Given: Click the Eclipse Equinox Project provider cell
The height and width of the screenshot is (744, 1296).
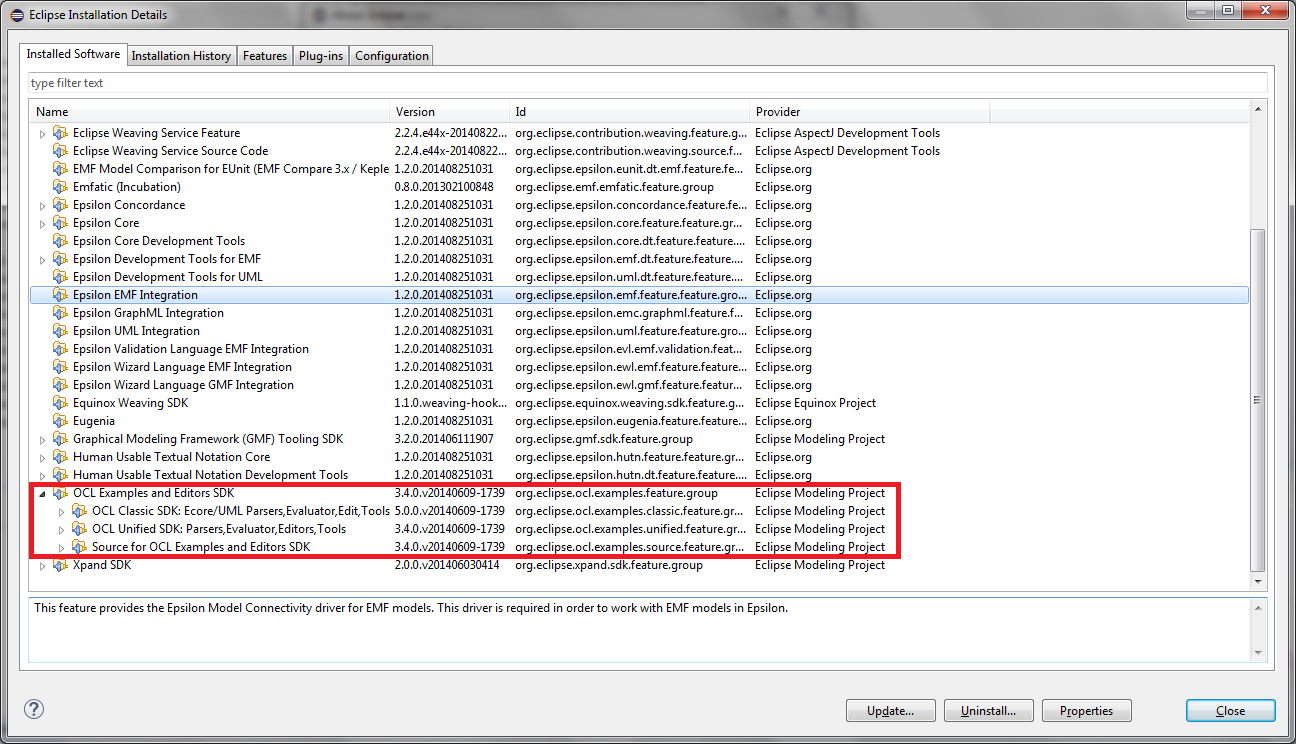Looking at the screenshot, I should coord(816,403).
